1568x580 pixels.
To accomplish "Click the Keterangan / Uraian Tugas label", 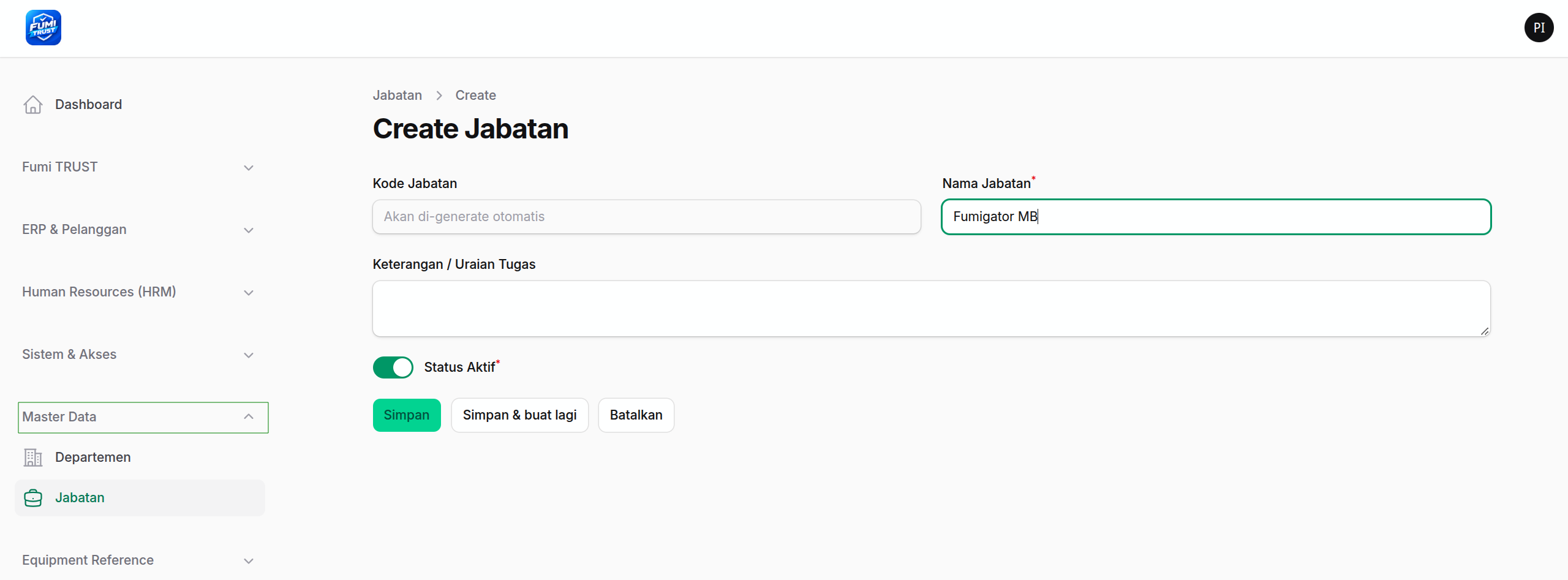I will click(454, 265).
